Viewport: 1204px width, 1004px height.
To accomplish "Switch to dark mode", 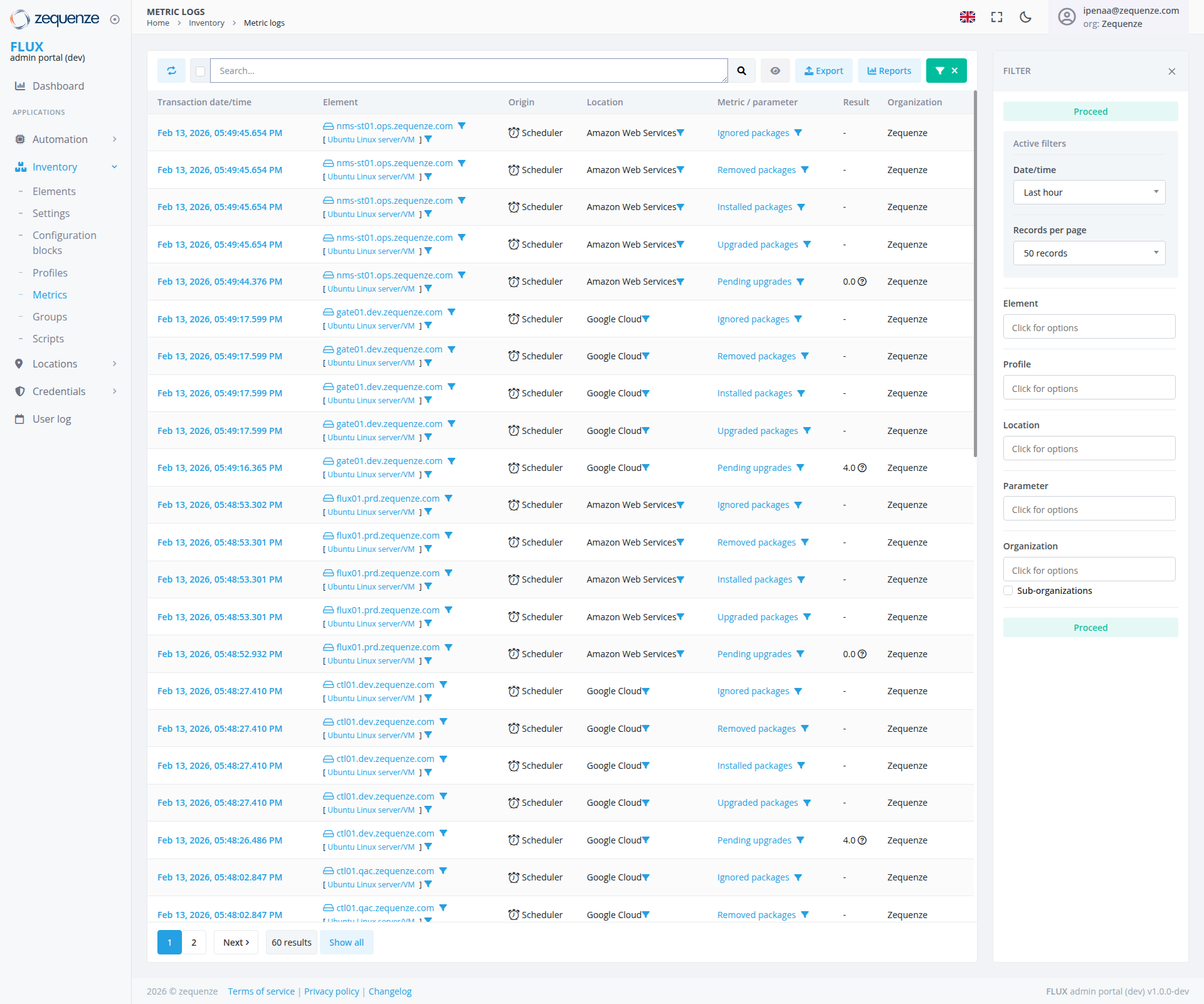I will (1025, 17).
